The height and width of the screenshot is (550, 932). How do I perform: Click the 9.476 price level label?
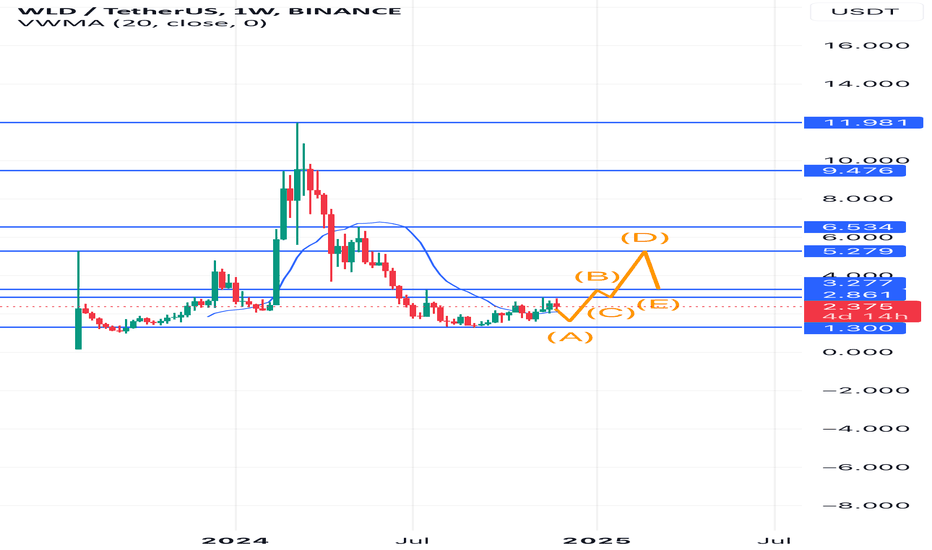tap(855, 171)
